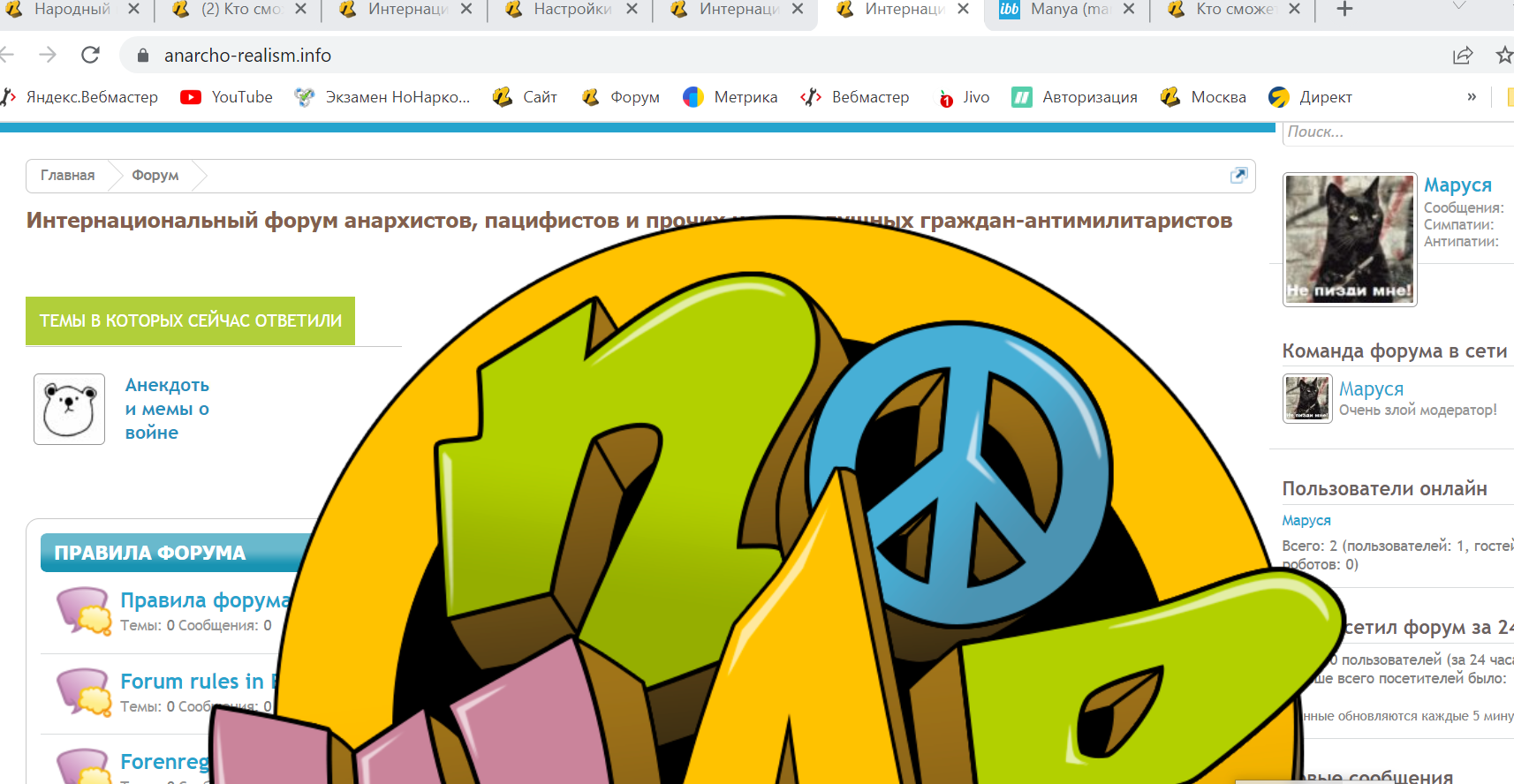Screen dimensions: 1514x784
Task: Click the share page icon
Action: point(1463,55)
